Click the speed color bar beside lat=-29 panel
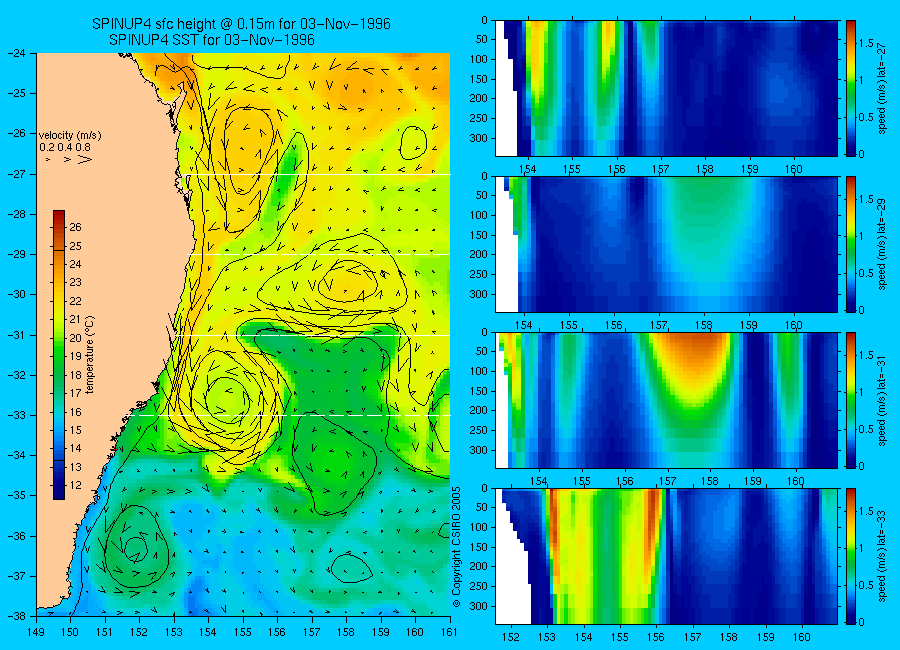The width and height of the screenshot is (900, 650). tap(850, 244)
